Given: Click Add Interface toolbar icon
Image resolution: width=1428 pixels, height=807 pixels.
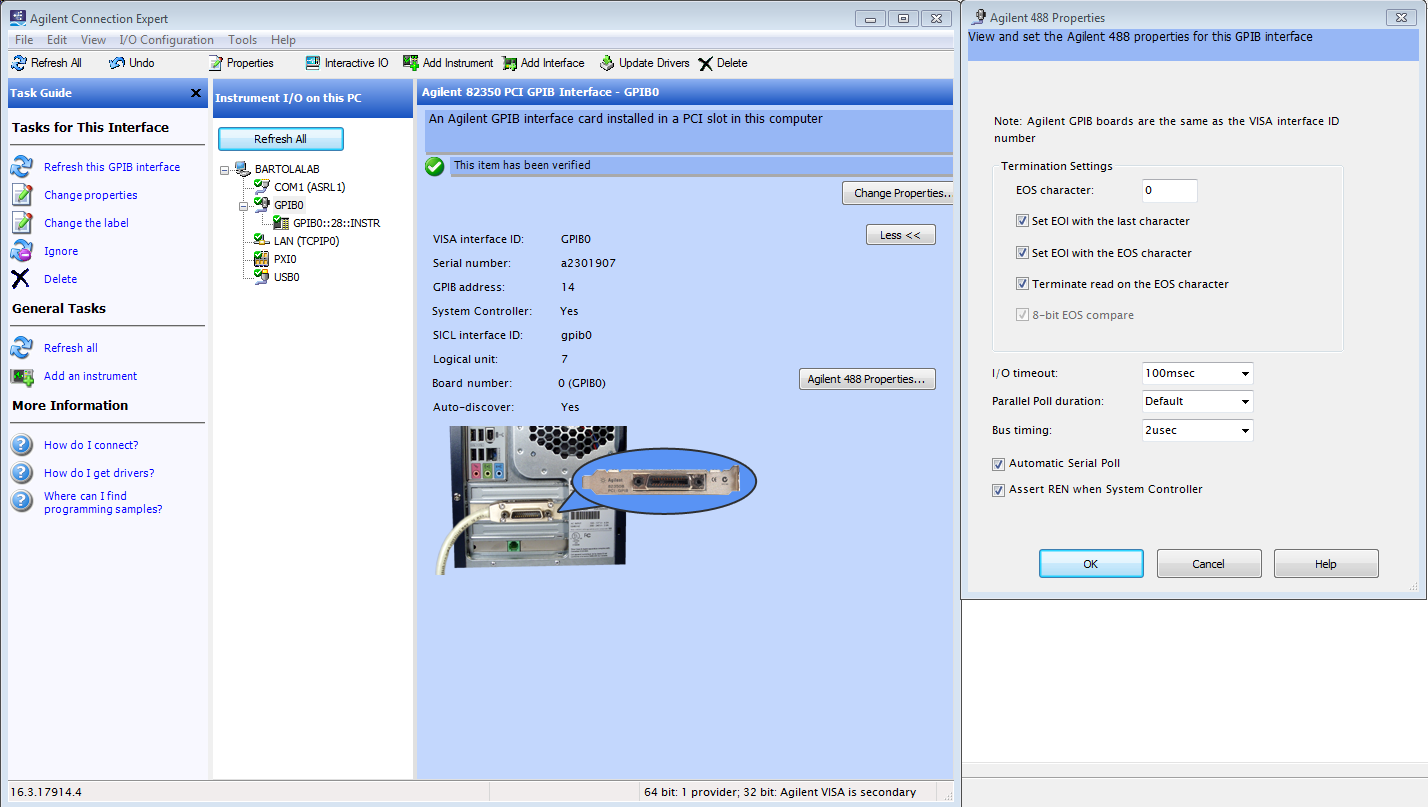Looking at the screenshot, I should [510, 63].
